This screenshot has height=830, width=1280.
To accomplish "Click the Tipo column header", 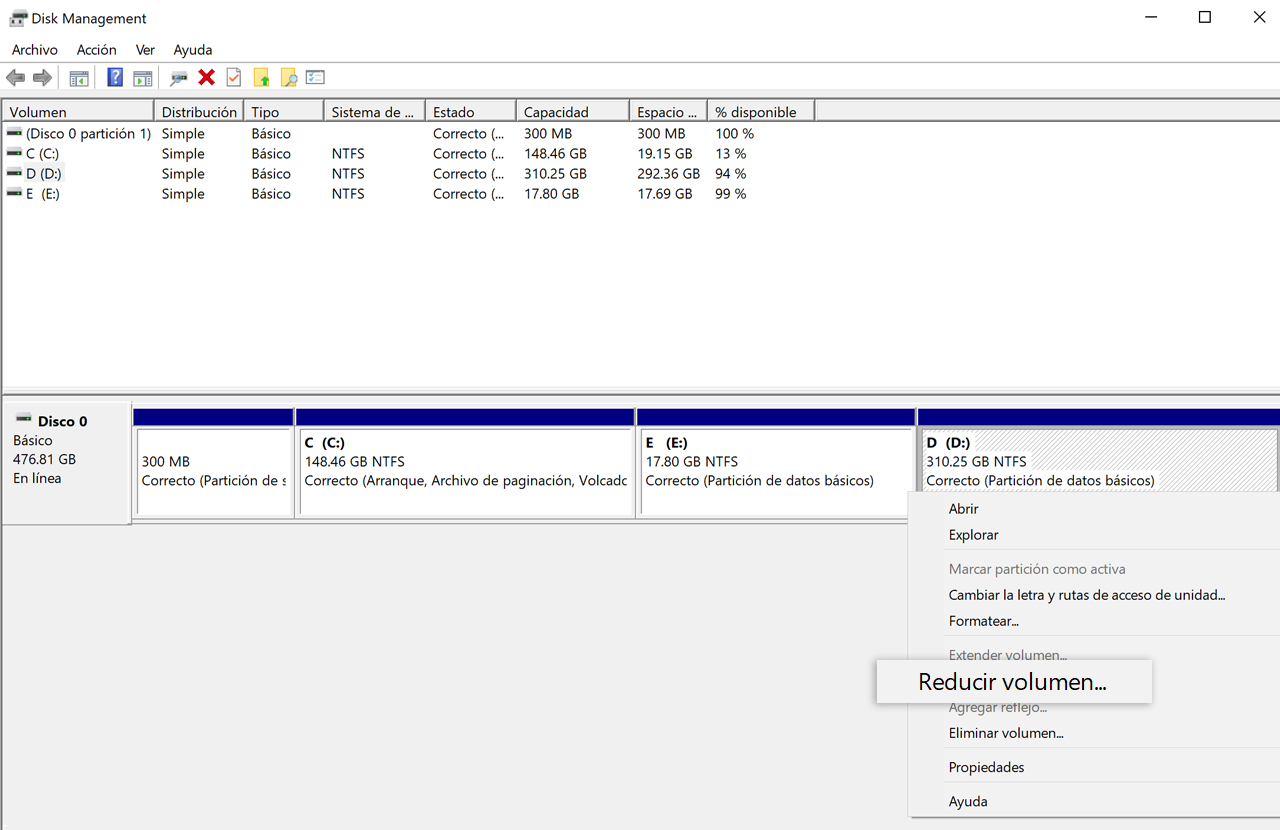I will (284, 112).
